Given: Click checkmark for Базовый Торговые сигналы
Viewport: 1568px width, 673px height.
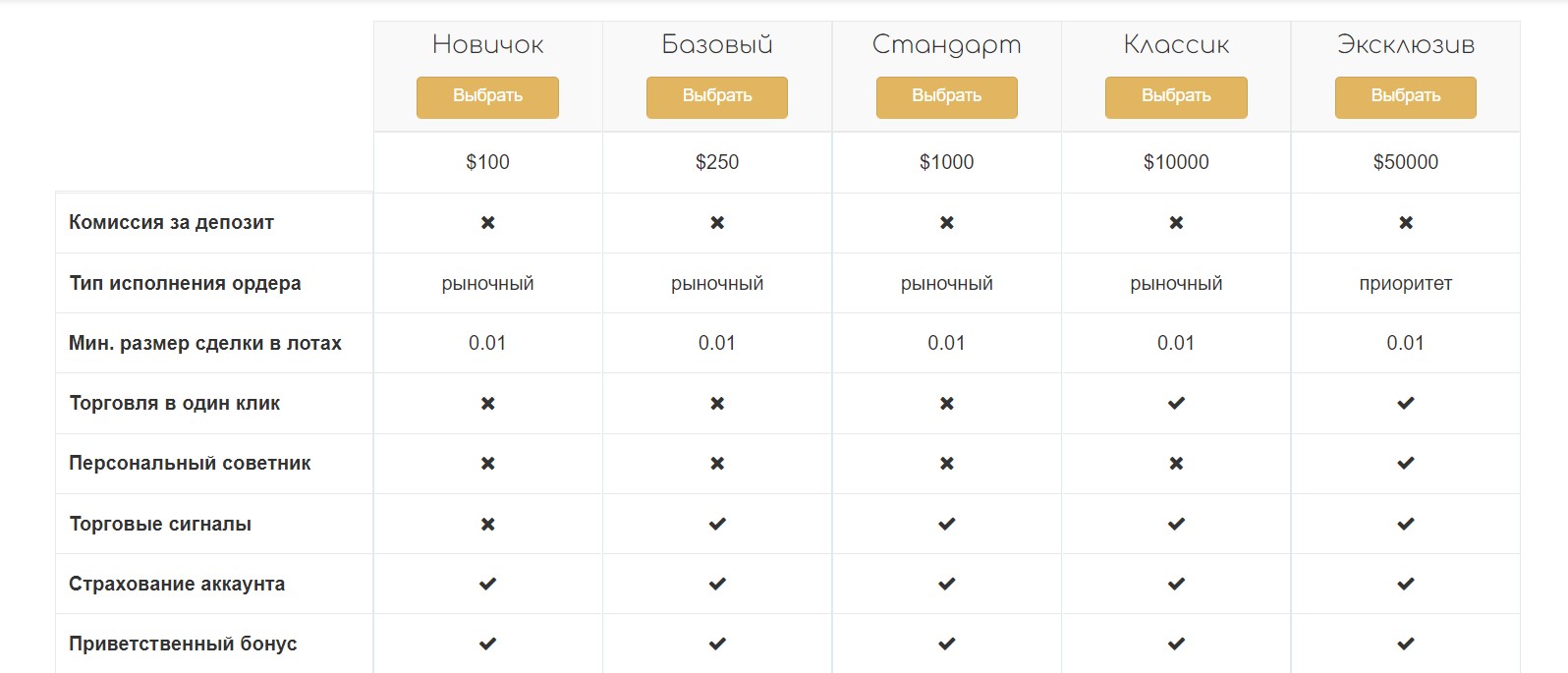Looking at the screenshot, I should [x=717, y=524].
